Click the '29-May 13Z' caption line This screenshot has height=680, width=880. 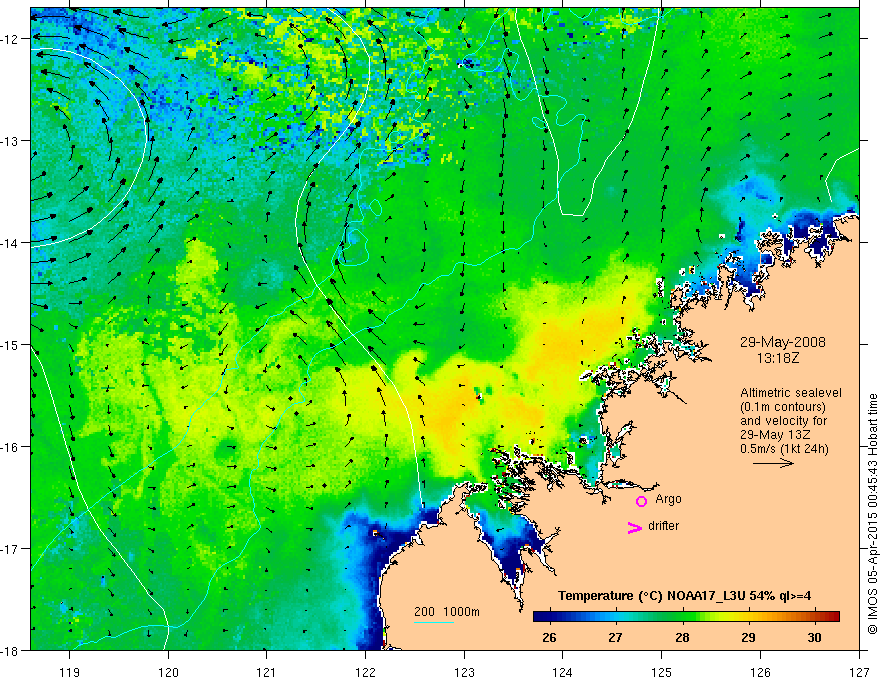point(774,435)
